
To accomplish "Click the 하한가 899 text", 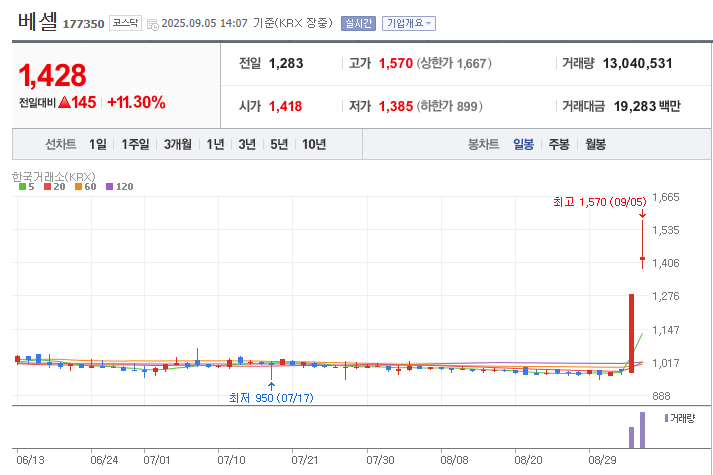I will point(450,106).
